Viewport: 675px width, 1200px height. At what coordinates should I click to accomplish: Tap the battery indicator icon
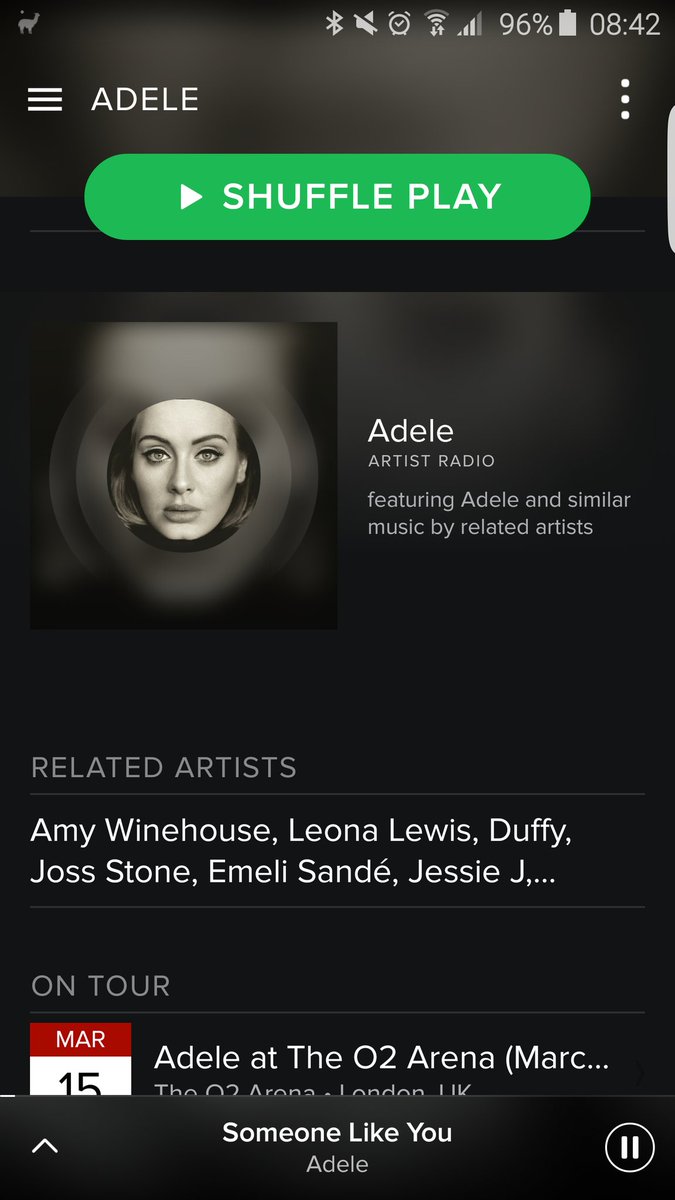[x=568, y=24]
